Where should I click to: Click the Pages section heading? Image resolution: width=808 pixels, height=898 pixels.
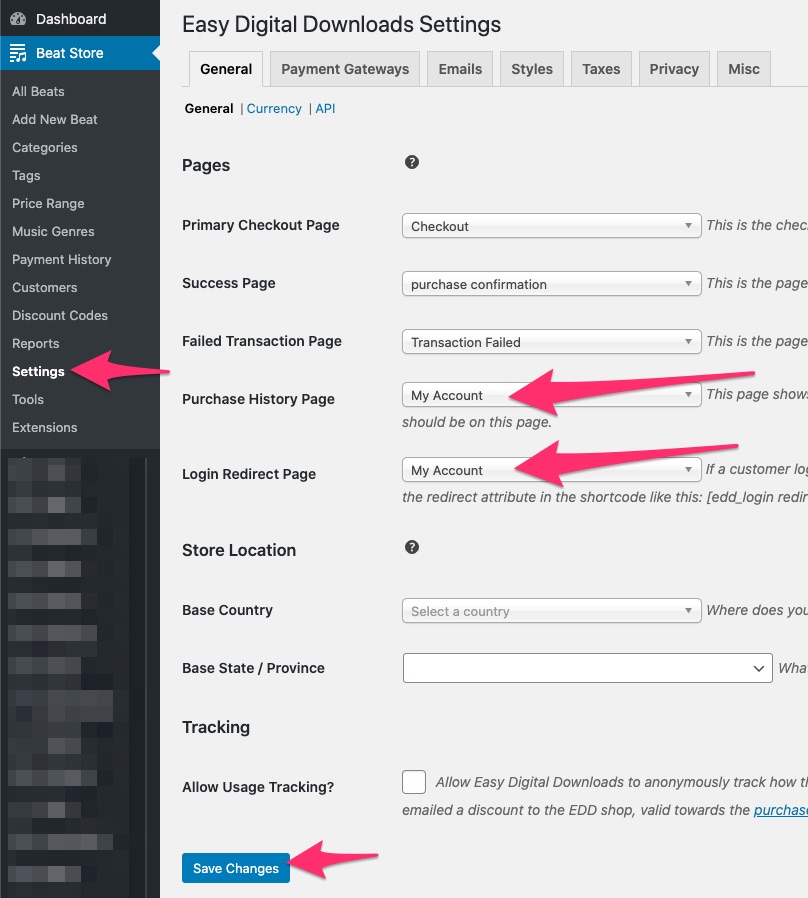coord(206,166)
